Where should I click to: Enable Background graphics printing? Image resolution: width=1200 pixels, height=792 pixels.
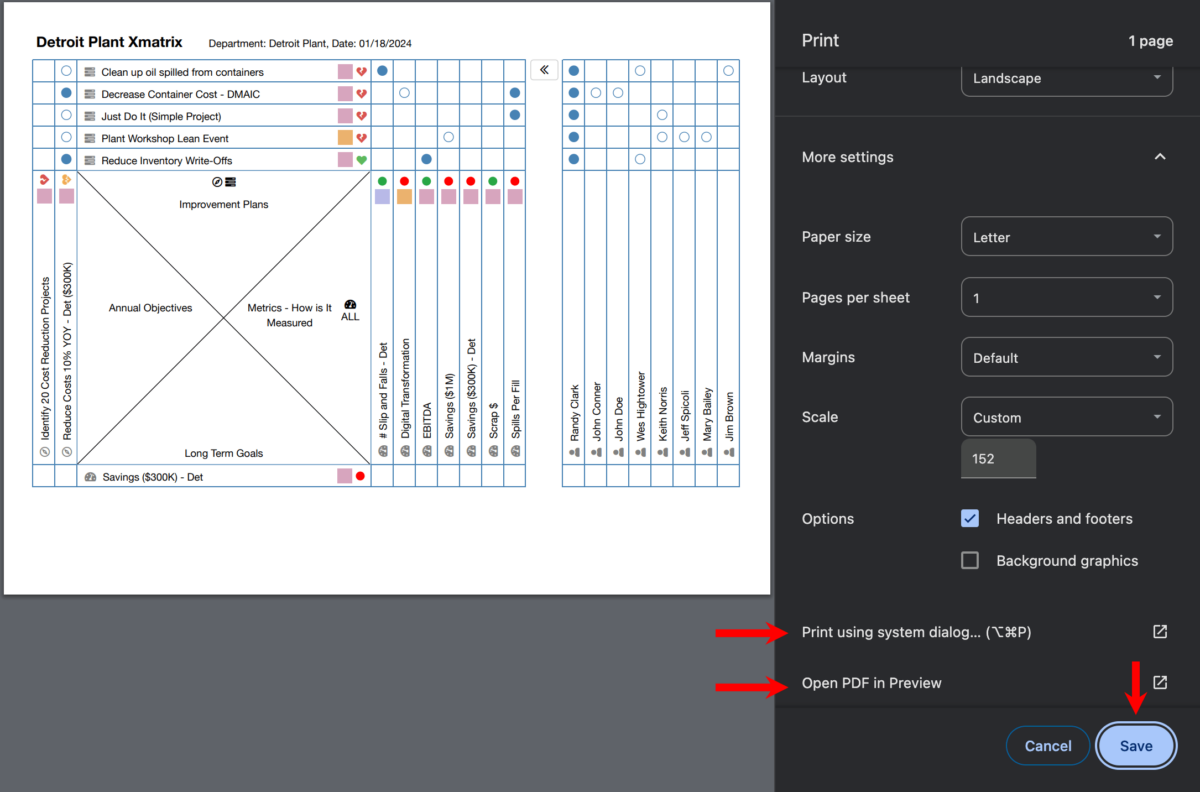(x=969, y=560)
